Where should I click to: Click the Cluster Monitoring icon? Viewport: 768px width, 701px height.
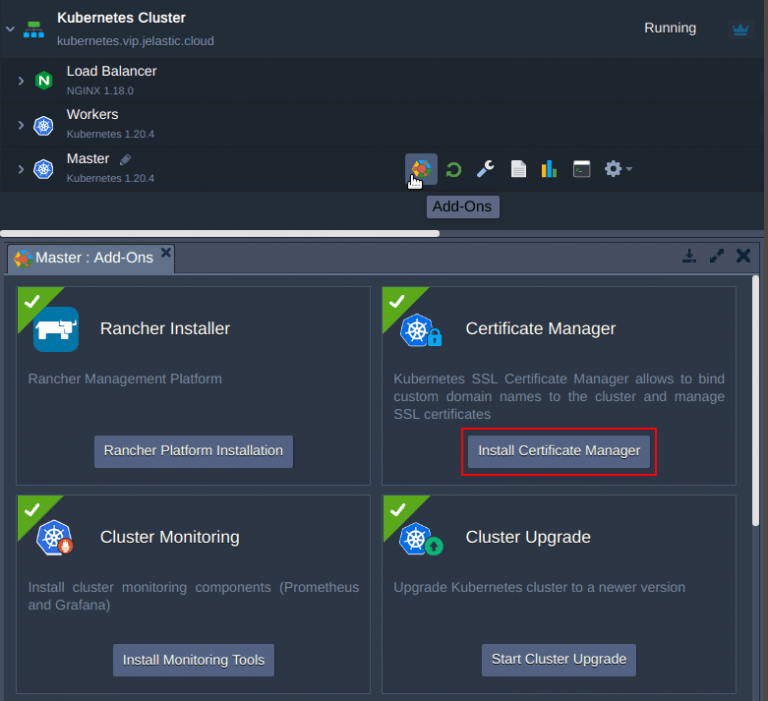pyautogui.click(x=55, y=538)
